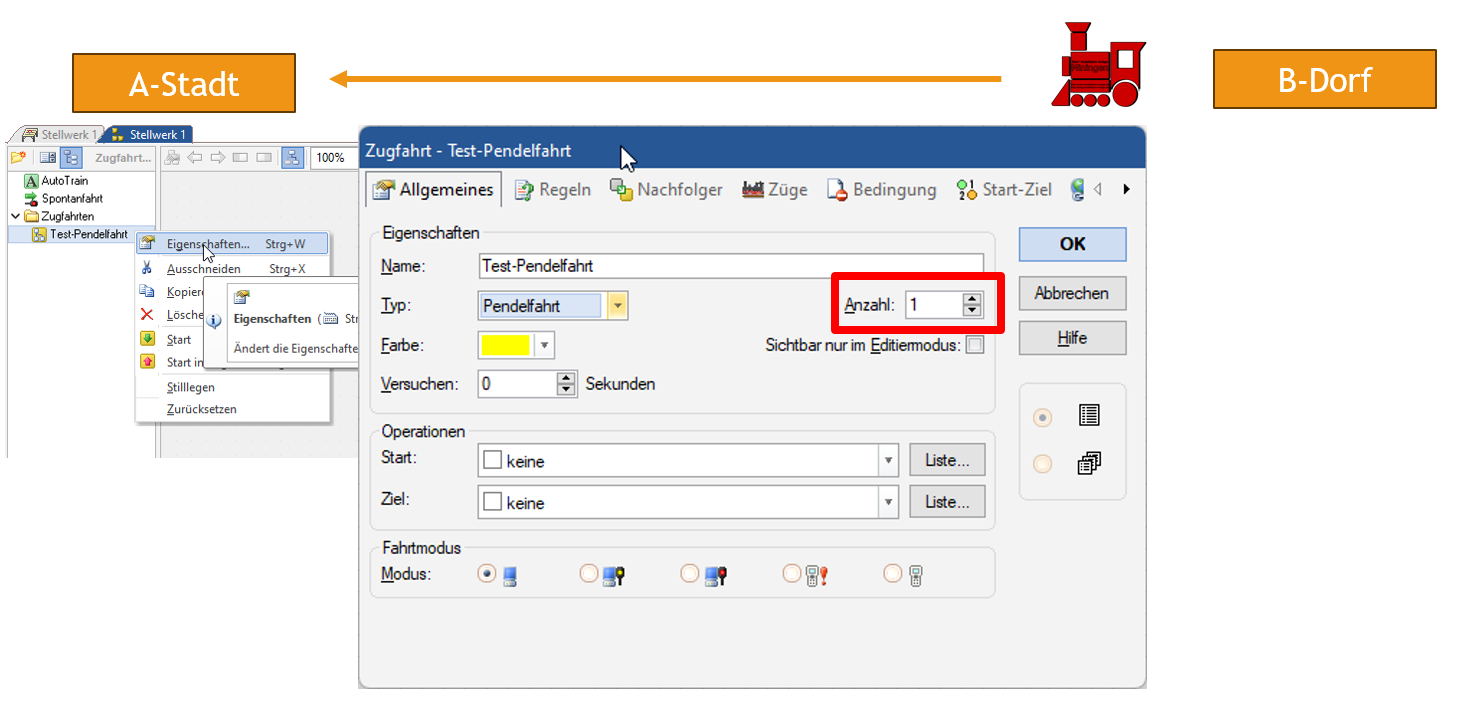Select the AutoTrain tree entry

tap(64, 181)
